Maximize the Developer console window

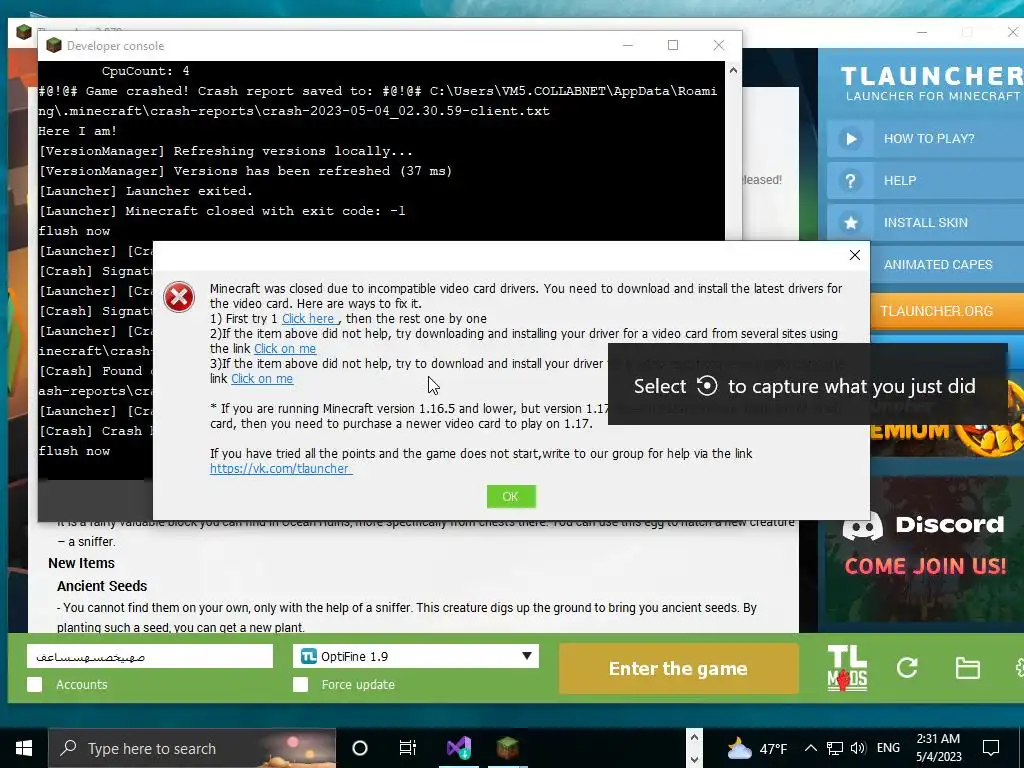[673, 45]
